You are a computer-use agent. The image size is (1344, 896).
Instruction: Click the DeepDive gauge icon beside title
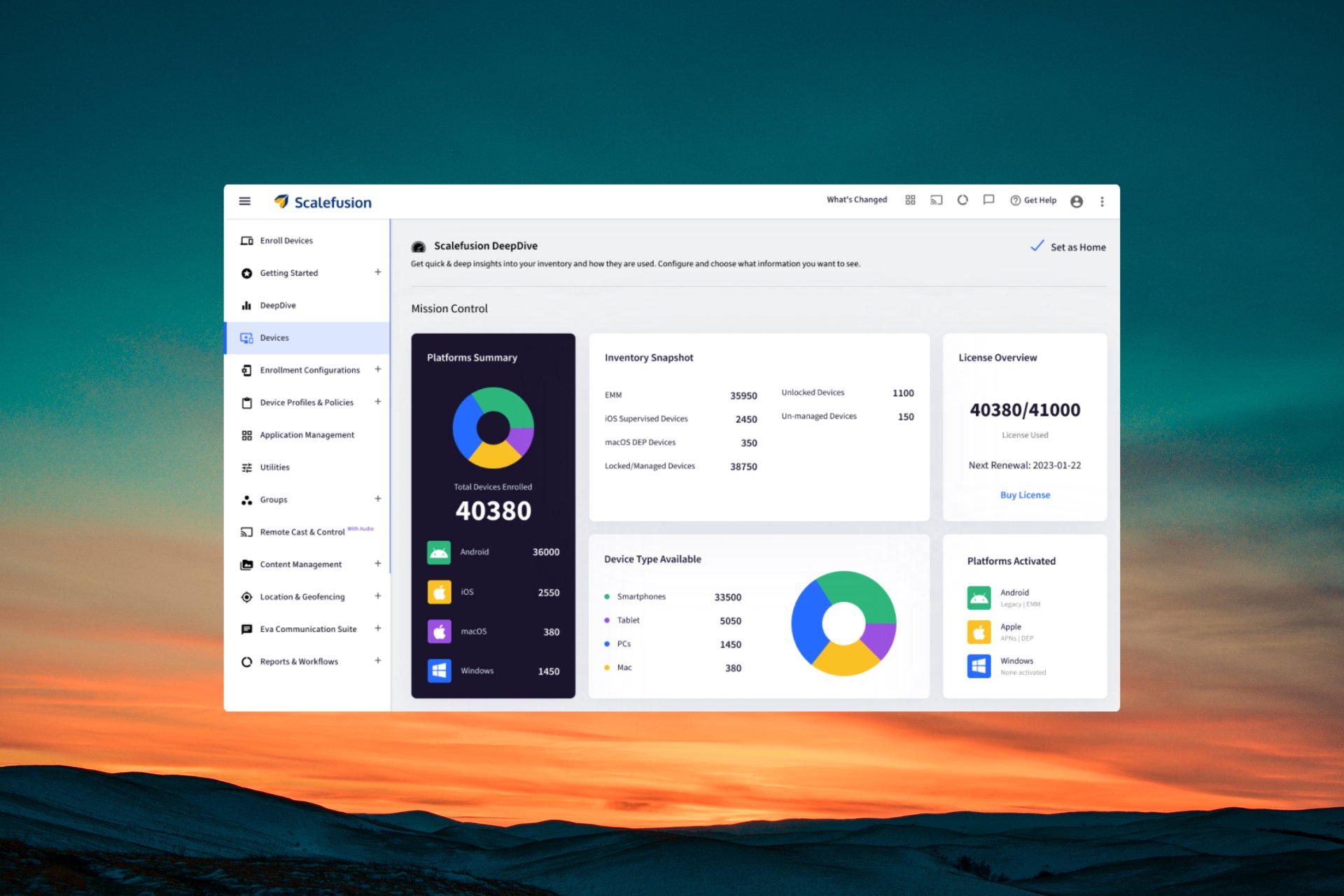(419, 246)
